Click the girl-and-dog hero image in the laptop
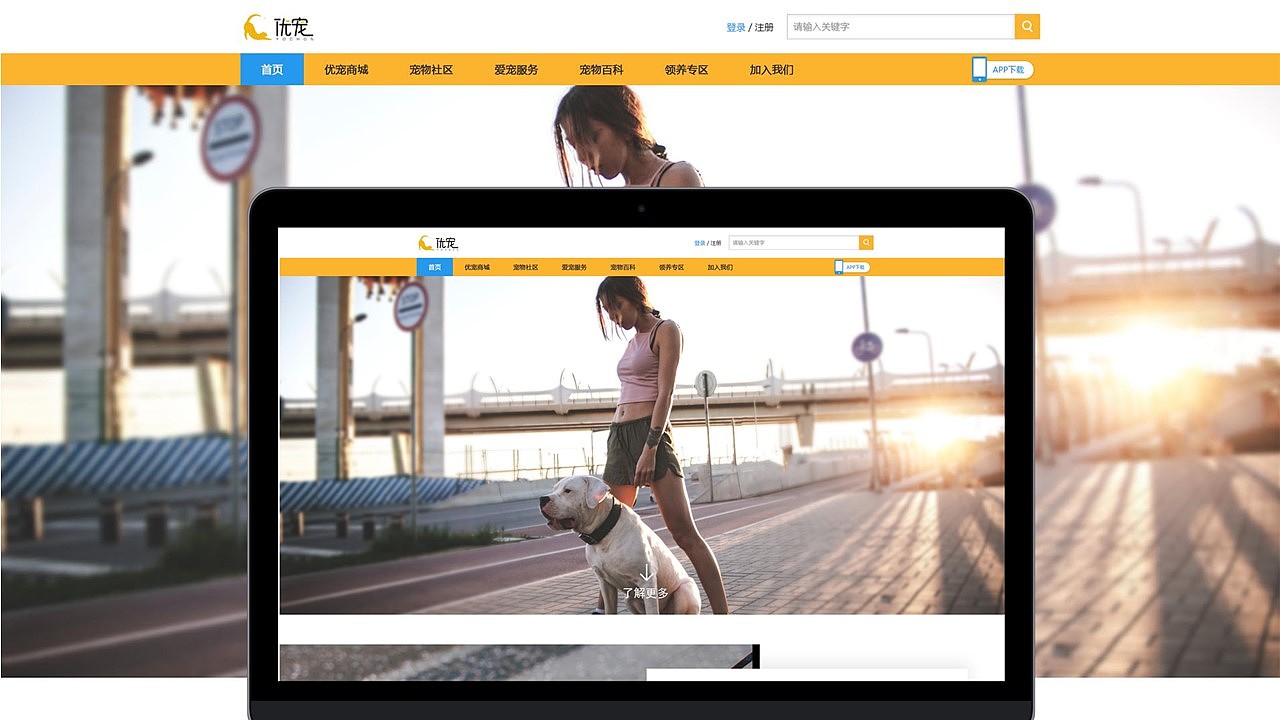Screen dimensions: 1280x720 click(x=642, y=445)
